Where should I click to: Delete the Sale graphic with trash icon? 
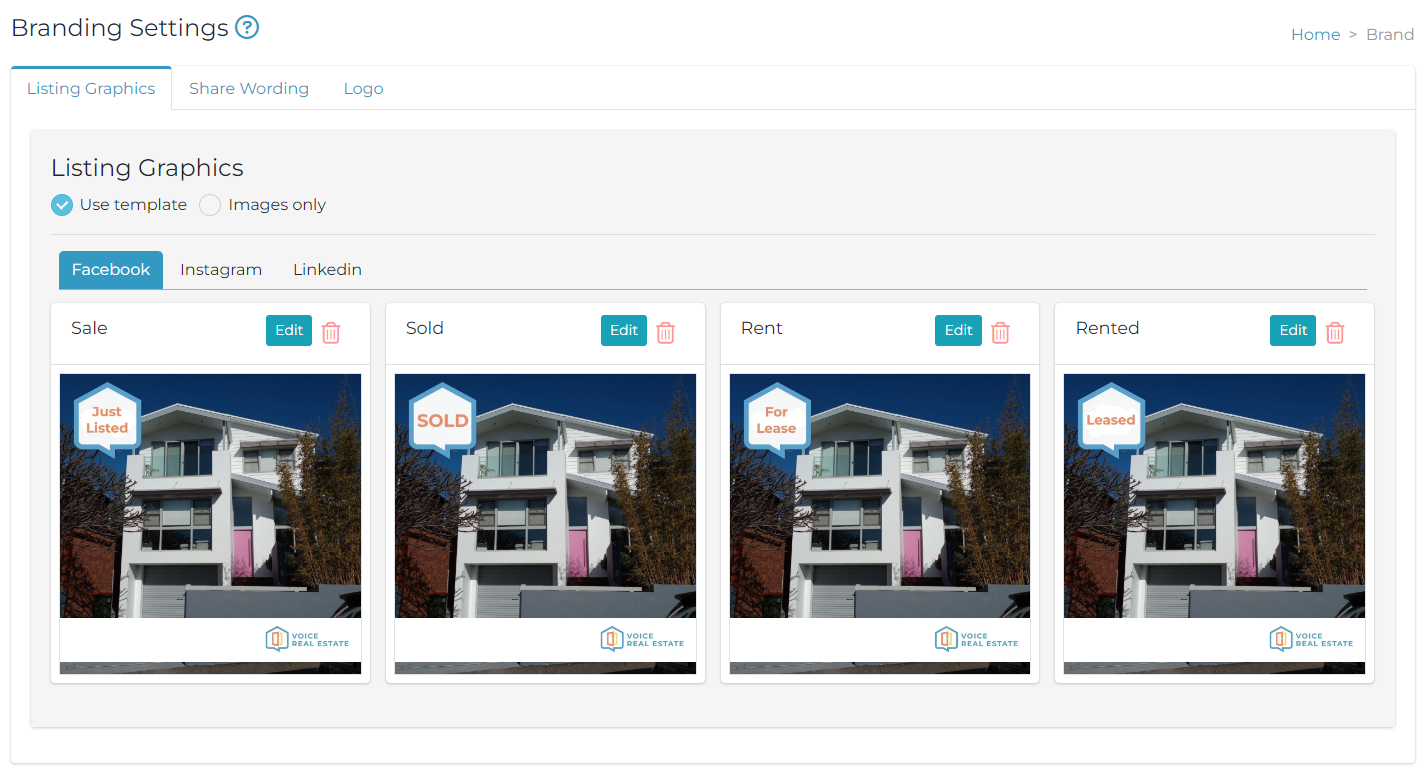[x=331, y=333]
